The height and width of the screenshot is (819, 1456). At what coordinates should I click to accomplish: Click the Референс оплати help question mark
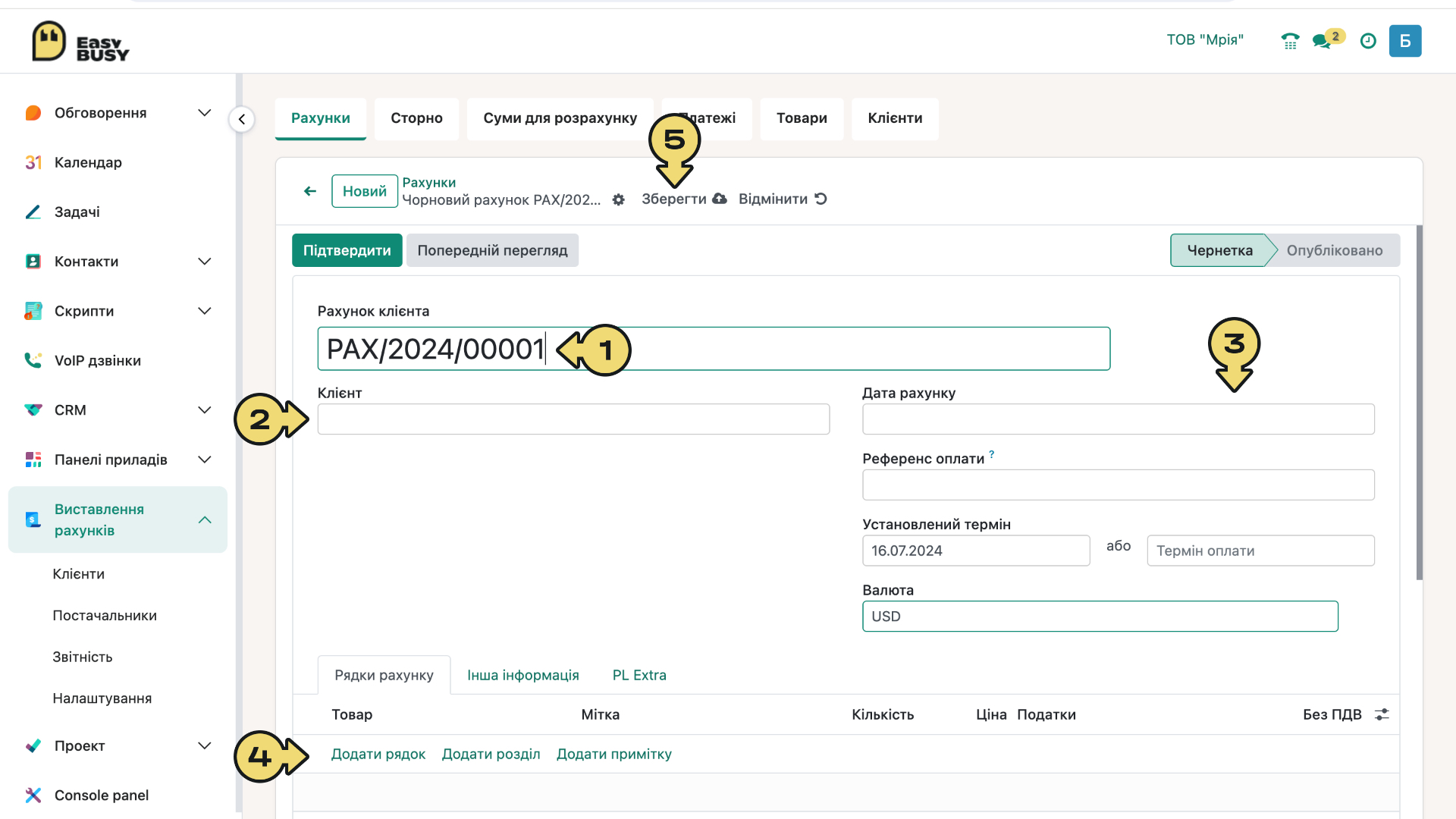click(991, 454)
